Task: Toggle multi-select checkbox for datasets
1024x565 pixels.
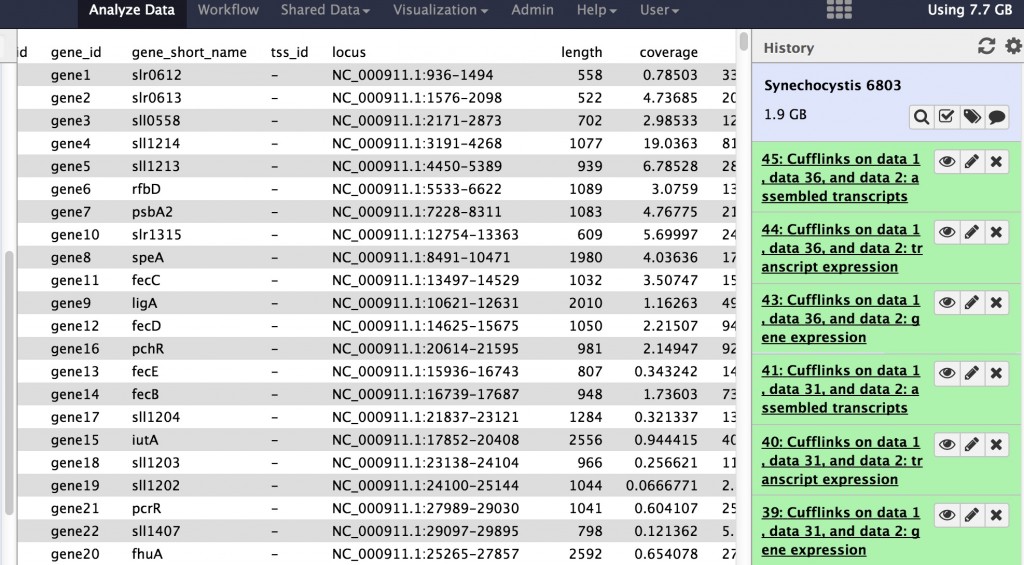Action: tap(946, 117)
